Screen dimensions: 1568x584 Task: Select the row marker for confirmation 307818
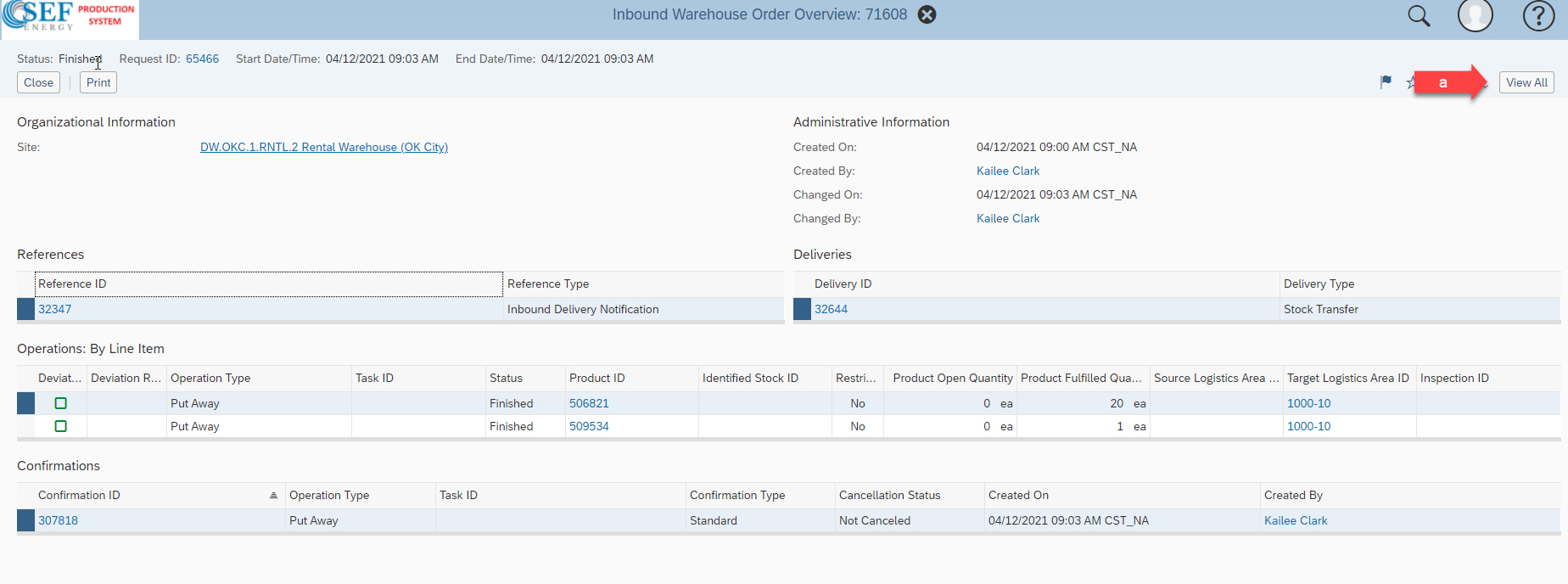point(25,520)
